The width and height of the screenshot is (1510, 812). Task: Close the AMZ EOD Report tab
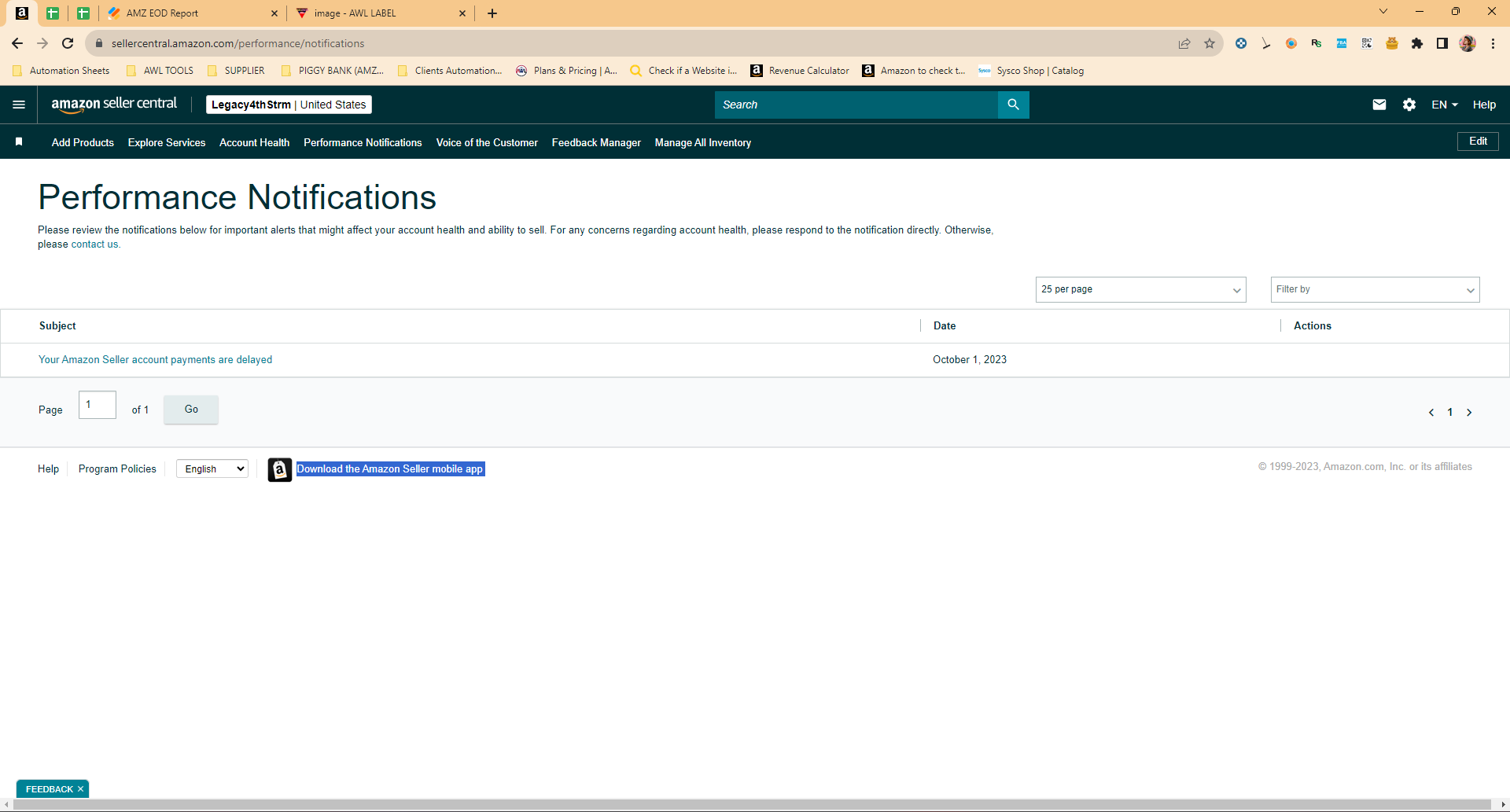[x=274, y=13]
